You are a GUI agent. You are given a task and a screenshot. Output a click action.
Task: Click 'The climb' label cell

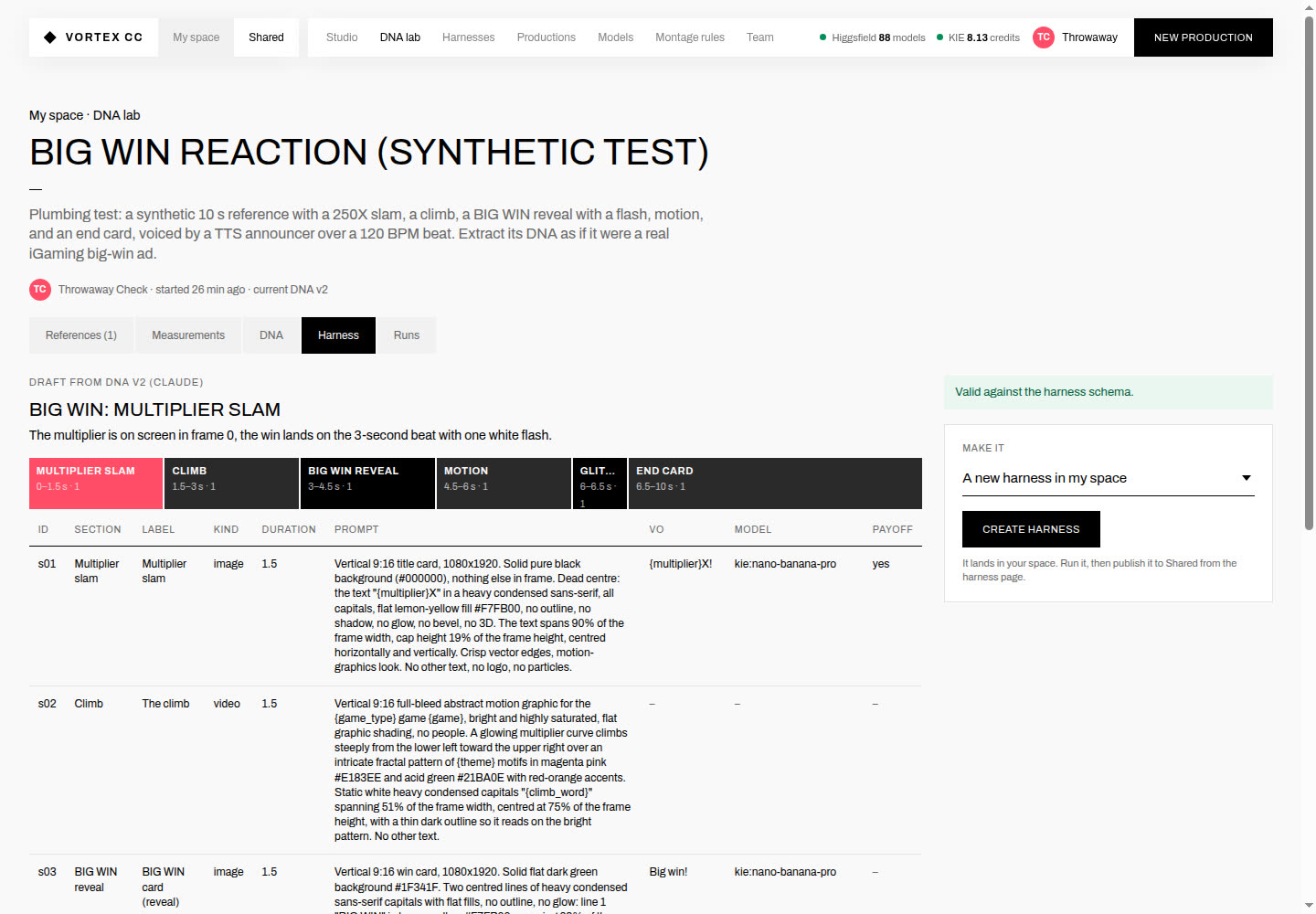click(165, 704)
